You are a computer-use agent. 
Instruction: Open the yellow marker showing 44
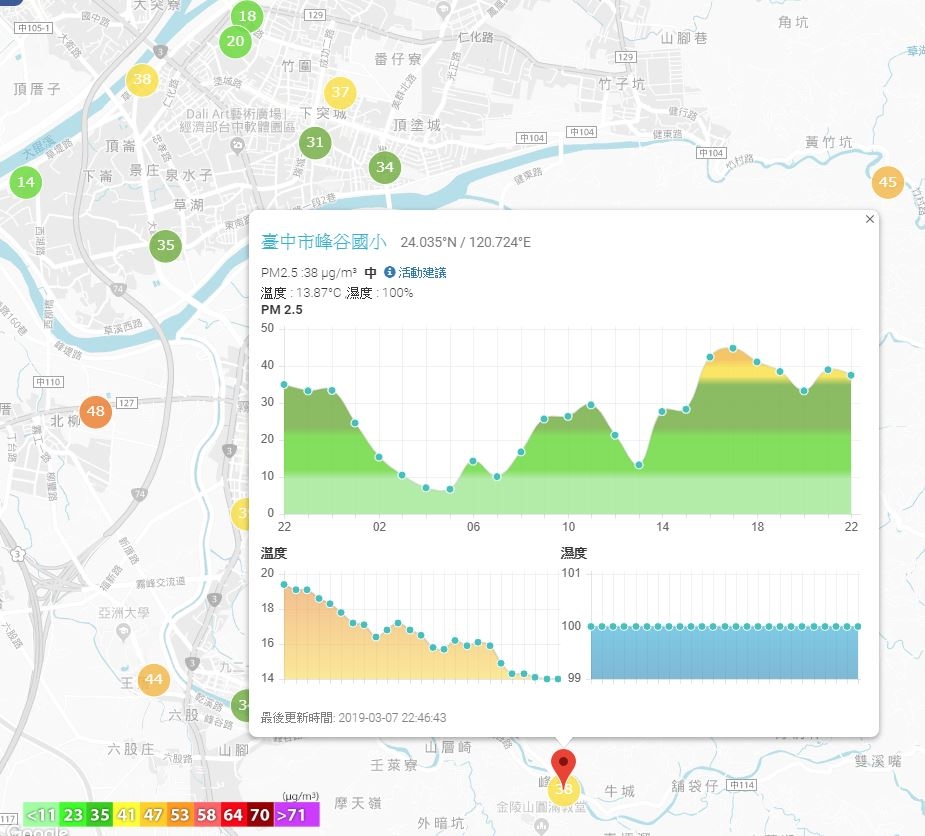click(153, 680)
